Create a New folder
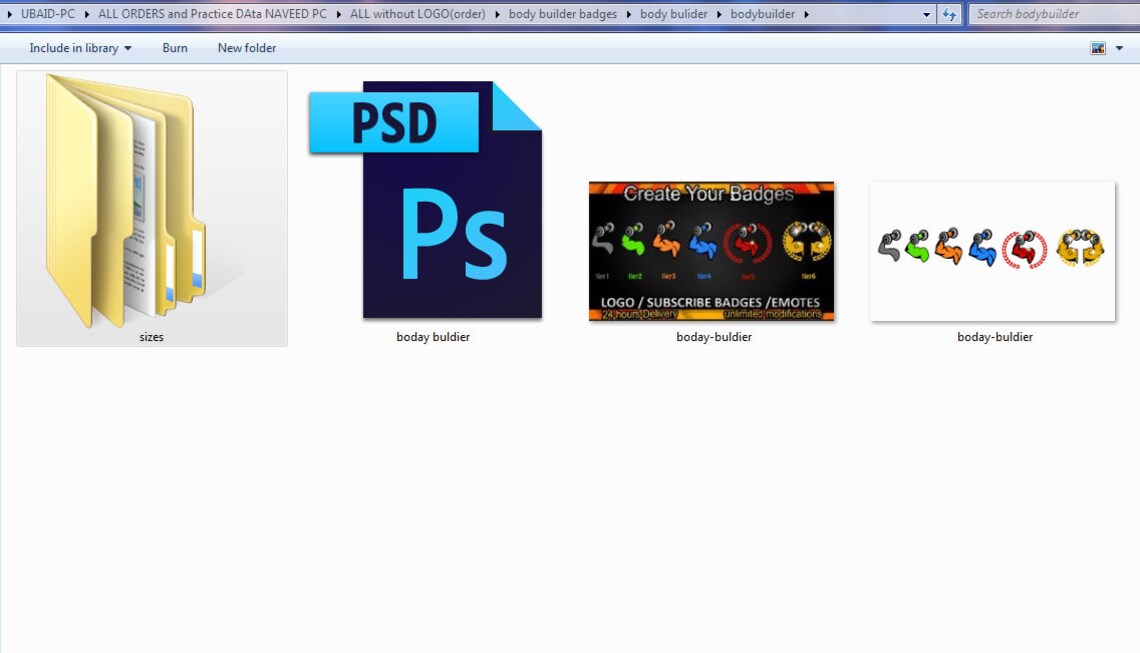This screenshot has height=653, width=1140. pos(246,47)
